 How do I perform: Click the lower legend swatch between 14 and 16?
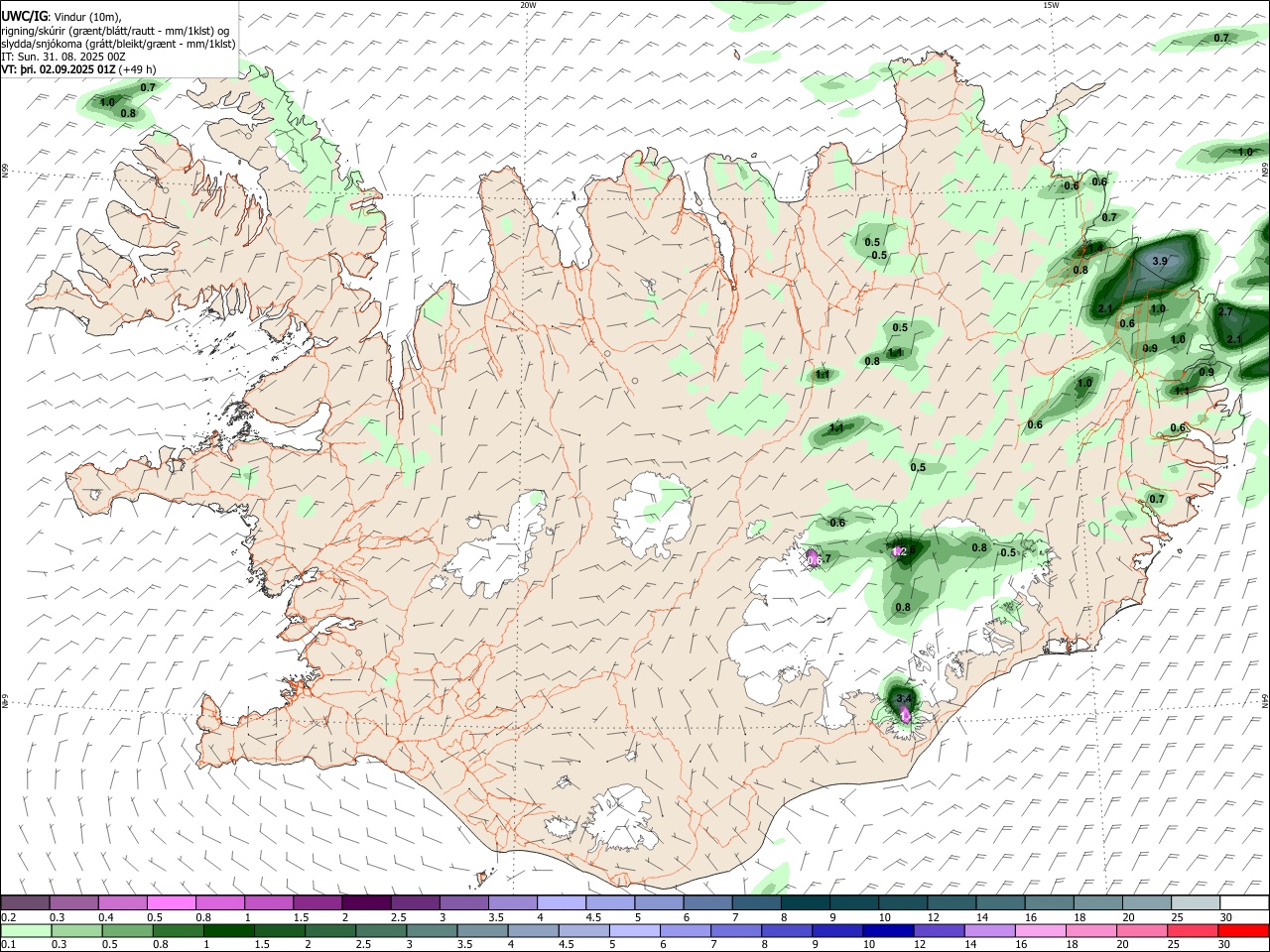[x=988, y=930]
